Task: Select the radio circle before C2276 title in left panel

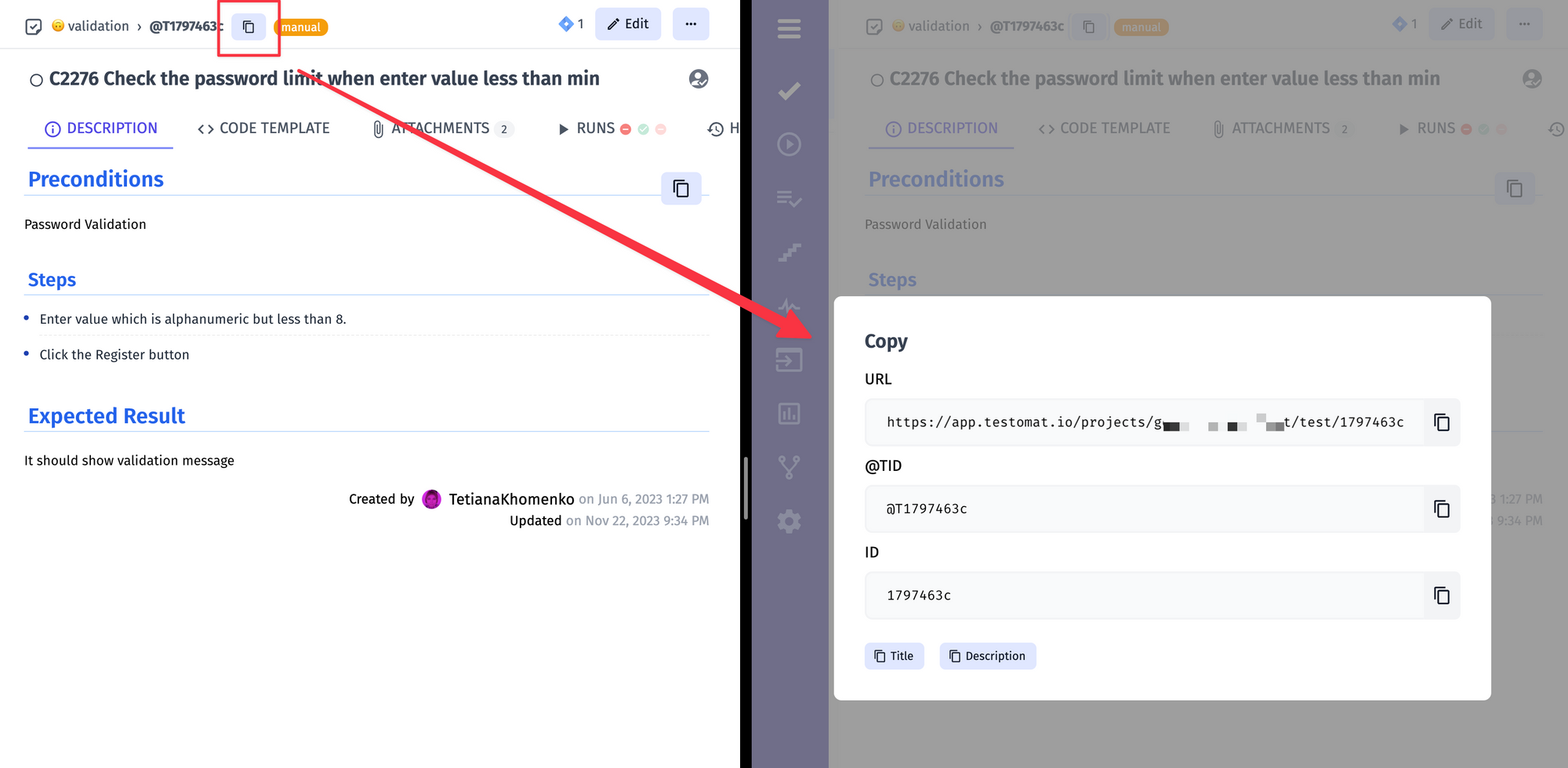Action: [x=36, y=80]
